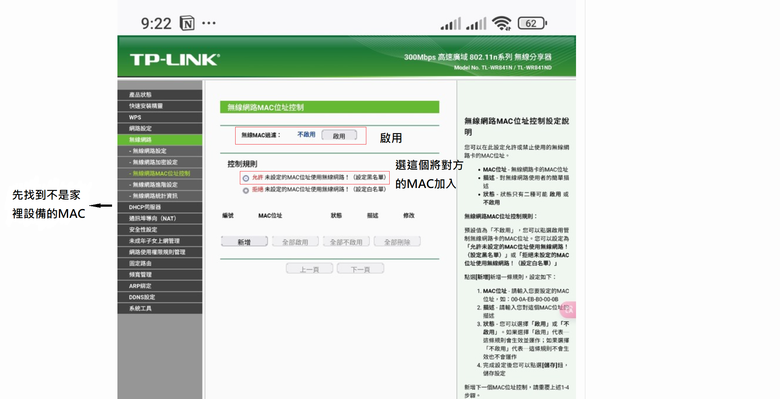Open the 無線網路進階設定 submenu item
Viewport: 780px width, 399px height.
click(x=160, y=185)
